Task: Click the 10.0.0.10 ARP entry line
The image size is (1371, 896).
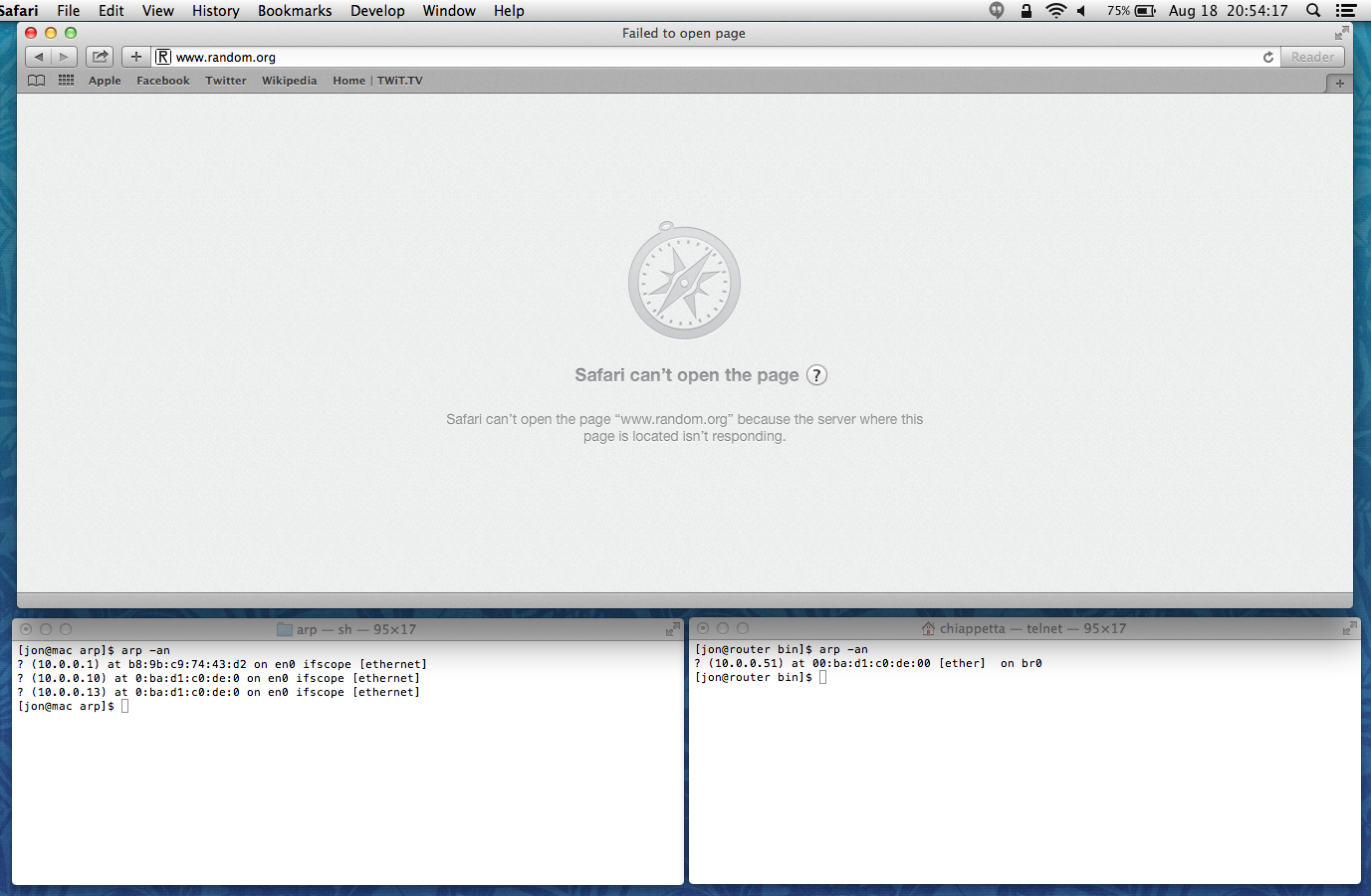Action: pos(219,678)
